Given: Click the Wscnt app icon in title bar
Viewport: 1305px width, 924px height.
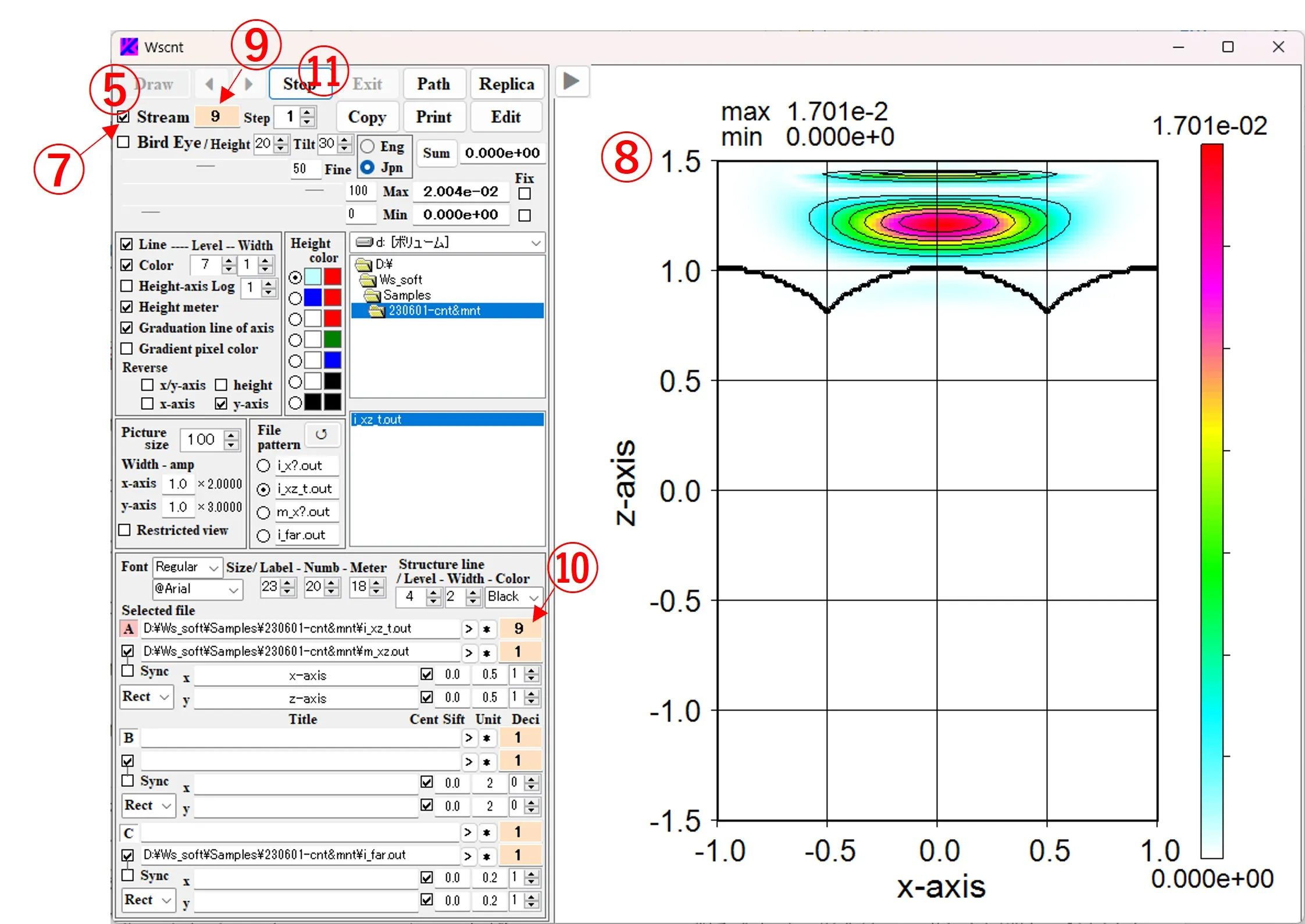Looking at the screenshot, I should tap(129, 47).
